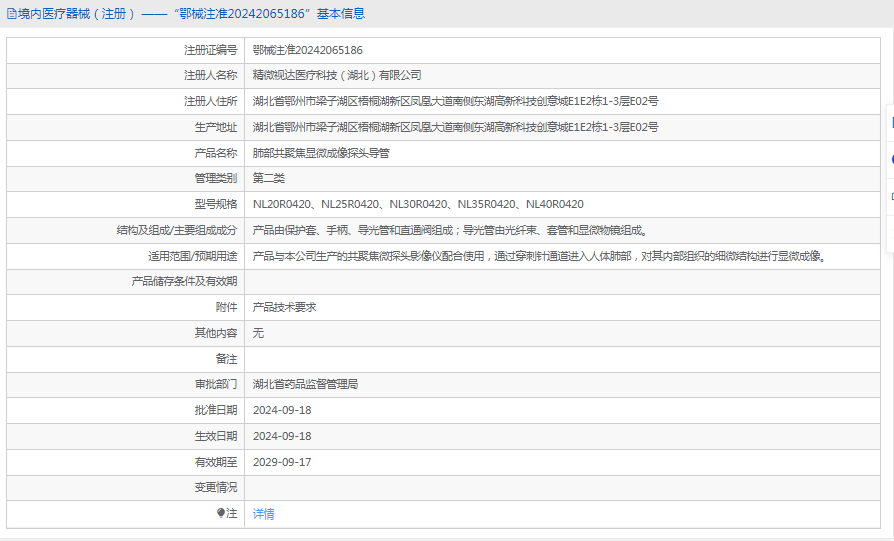Click the 生效日期 label
The height and width of the screenshot is (541, 894).
pyautogui.click(x=216, y=436)
